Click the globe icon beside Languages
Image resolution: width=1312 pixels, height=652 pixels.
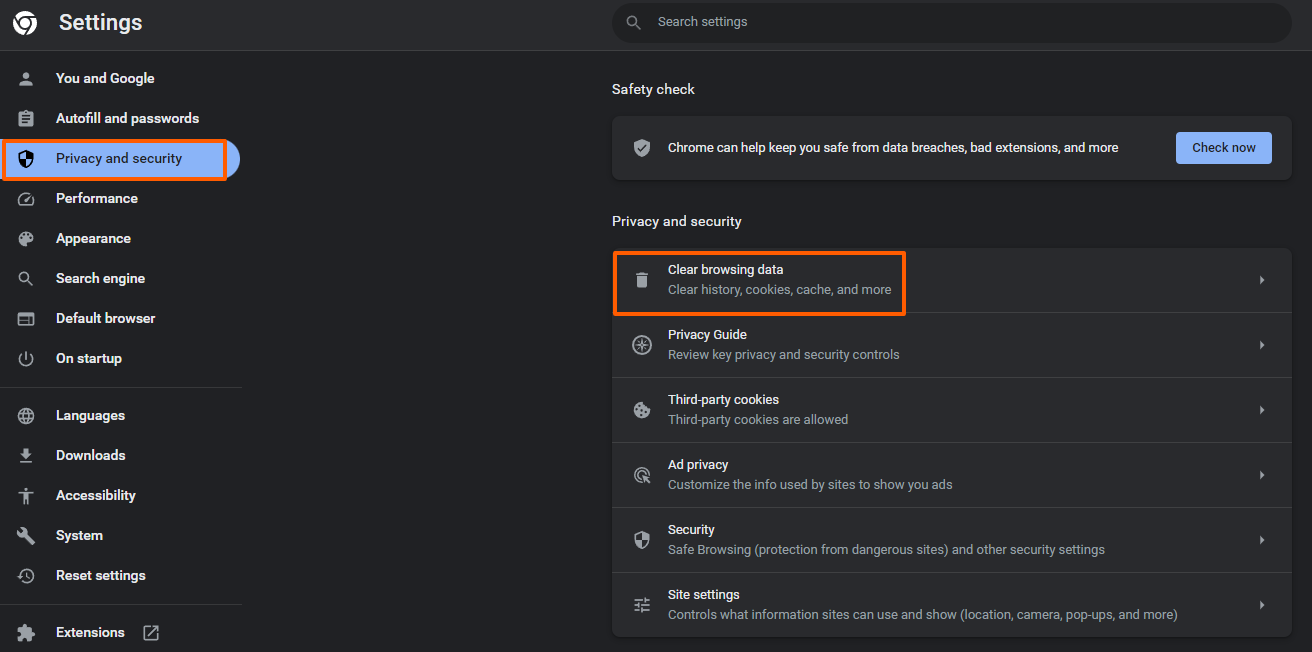[26, 415]
